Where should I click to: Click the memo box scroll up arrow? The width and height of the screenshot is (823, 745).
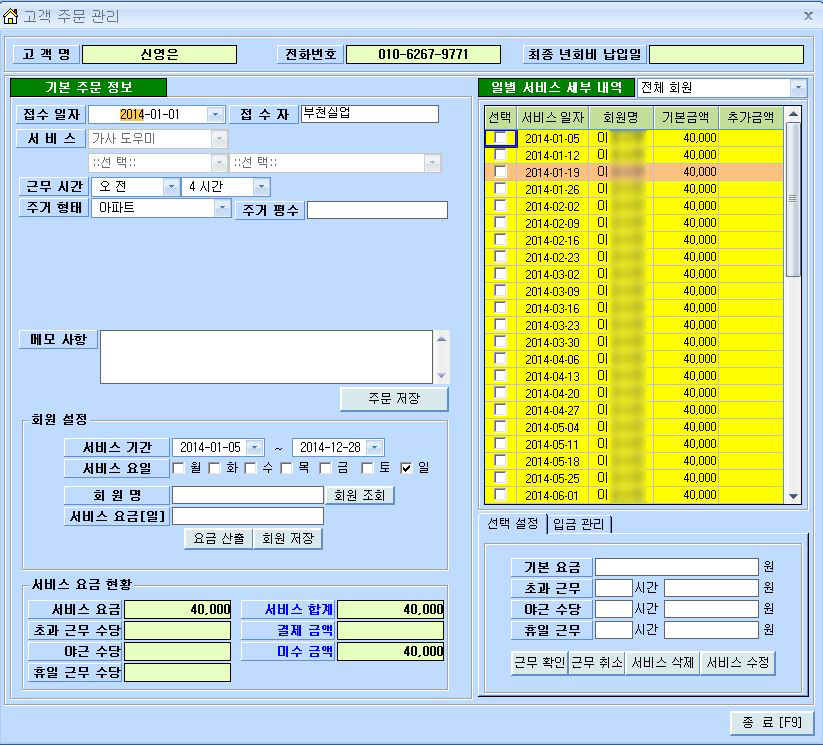coord(441,339)
